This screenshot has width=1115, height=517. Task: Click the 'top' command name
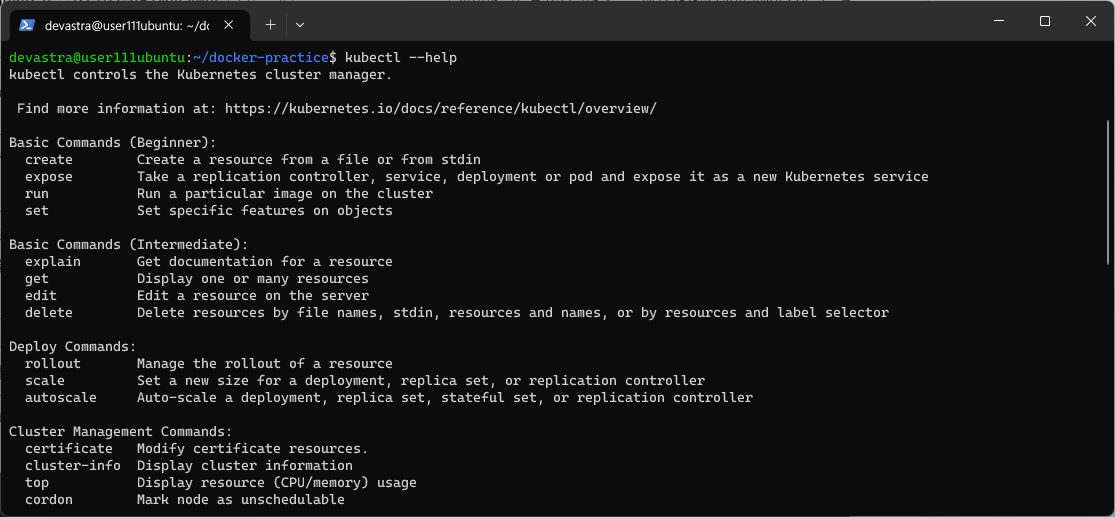coord(37,483)
